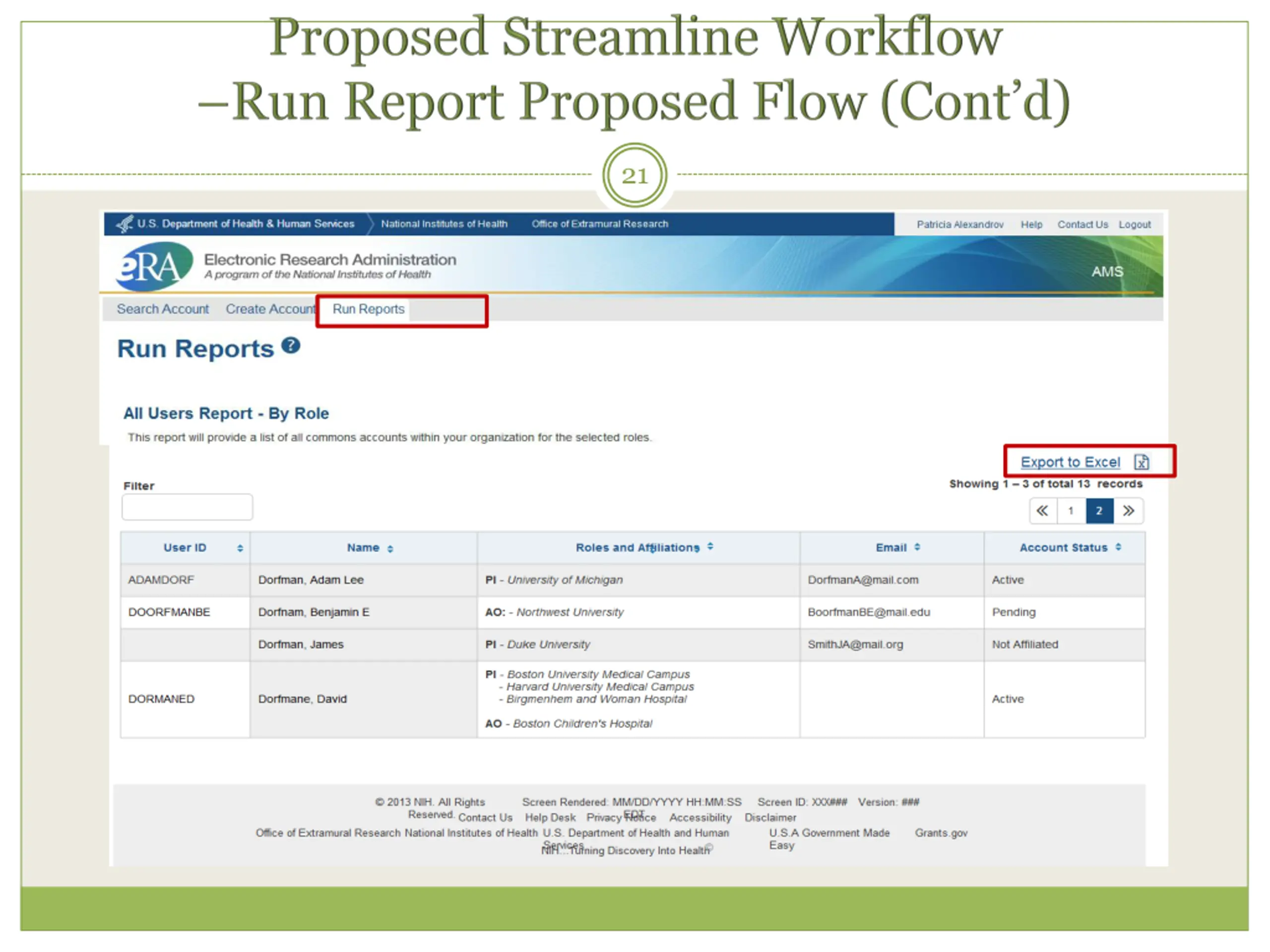Open the Search Account tab
The height and width of the screenshot is (952, 1270).
163,309
